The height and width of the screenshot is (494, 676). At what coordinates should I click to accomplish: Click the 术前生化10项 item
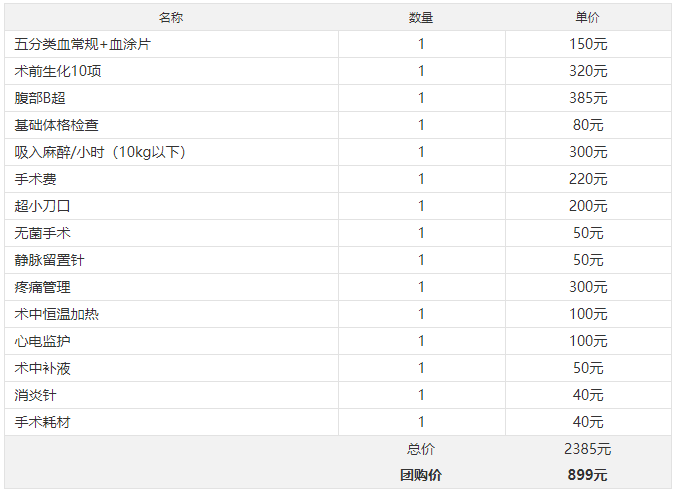click(x=58, y=71)
